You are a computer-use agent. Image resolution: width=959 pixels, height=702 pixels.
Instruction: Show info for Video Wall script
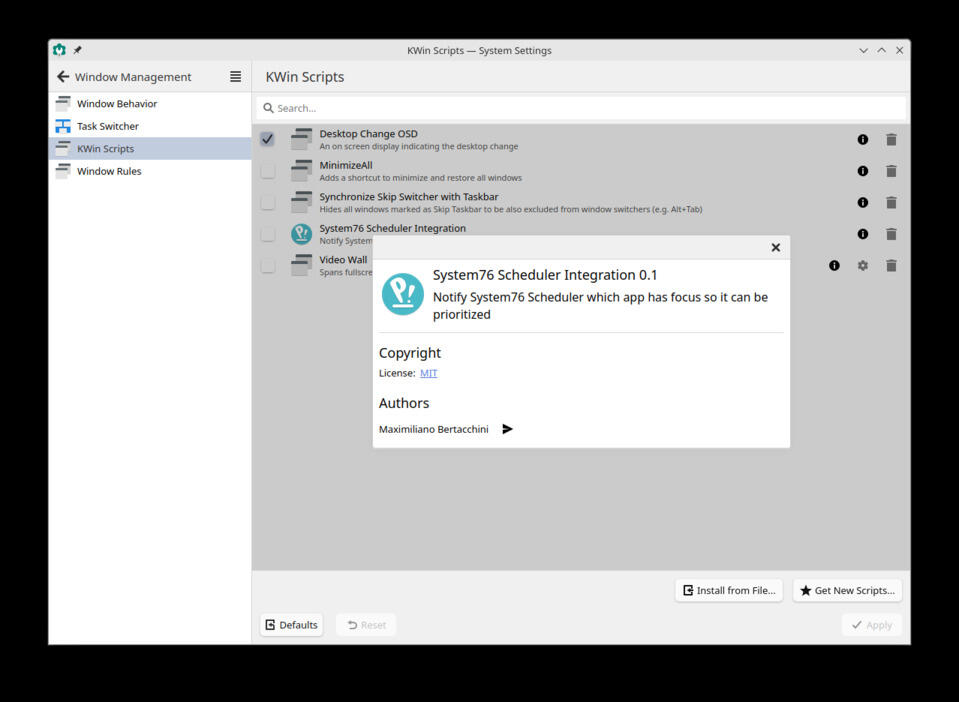pyautogui.click(x=834, y=265)
